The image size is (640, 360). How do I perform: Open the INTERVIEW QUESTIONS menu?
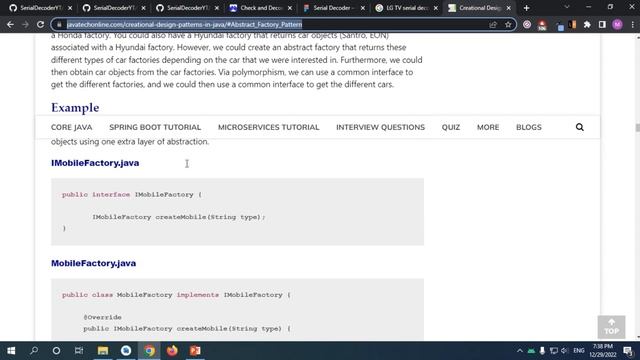pos(380,127)
